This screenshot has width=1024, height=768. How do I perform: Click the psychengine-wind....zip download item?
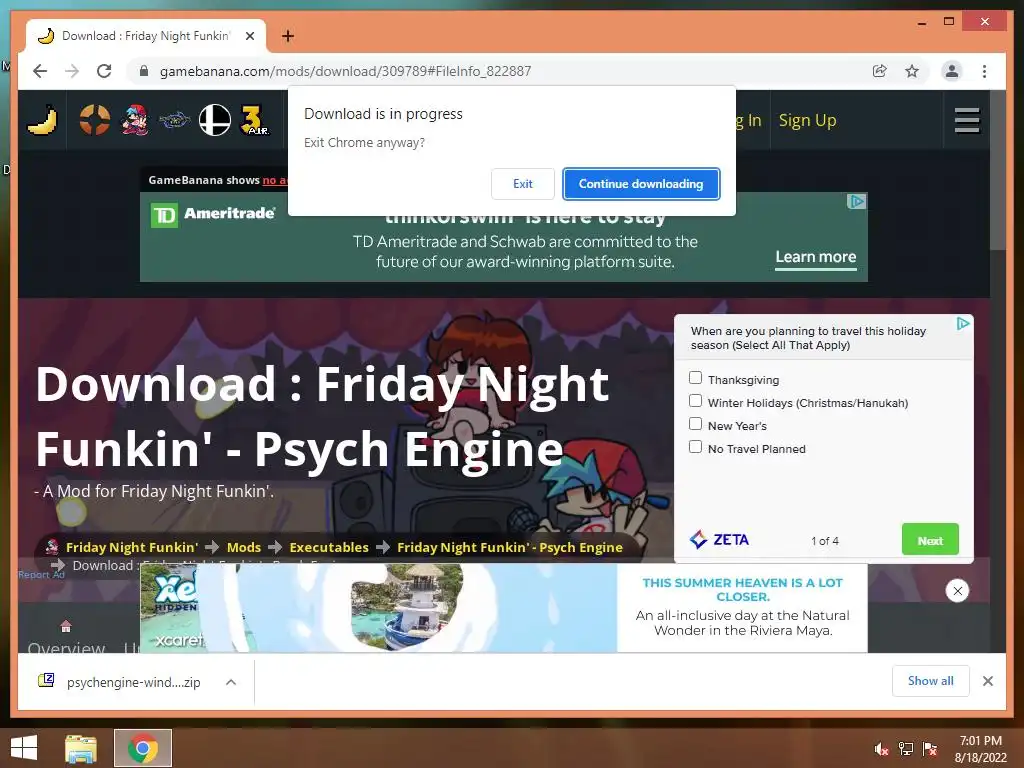coord(134,682)
